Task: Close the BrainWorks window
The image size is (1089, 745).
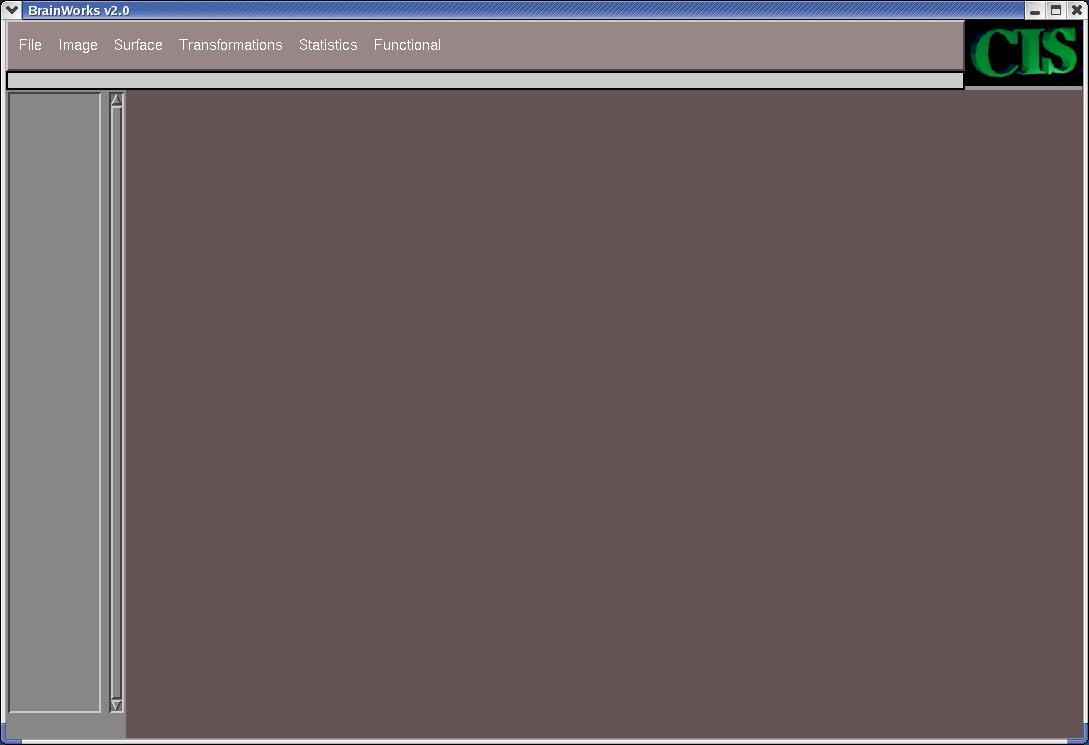Action: [1076, 10]
